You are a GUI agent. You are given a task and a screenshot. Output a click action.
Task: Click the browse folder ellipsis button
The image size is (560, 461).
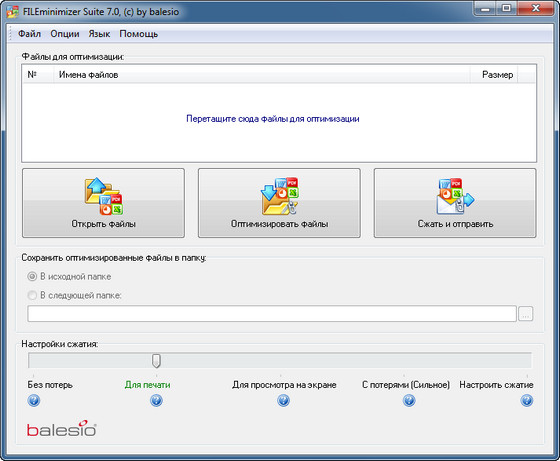click(x=526, y=314)
